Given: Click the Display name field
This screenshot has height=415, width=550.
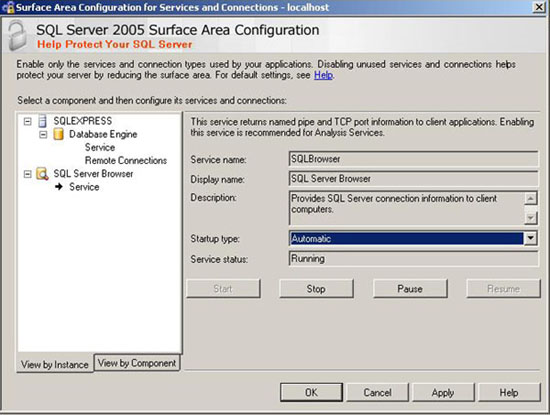Looking at the screenshot, I should [x=413, y=179].
